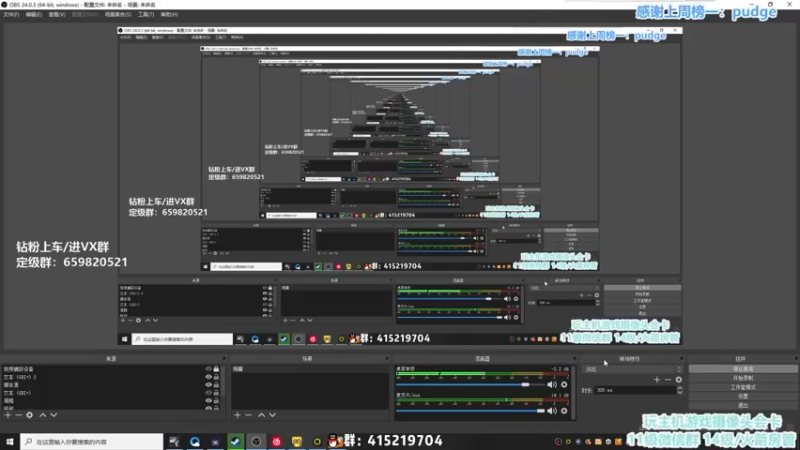Decrease transition duration with down stepper
This screenshot has height=450, width=800.
[x=680, y=392]
